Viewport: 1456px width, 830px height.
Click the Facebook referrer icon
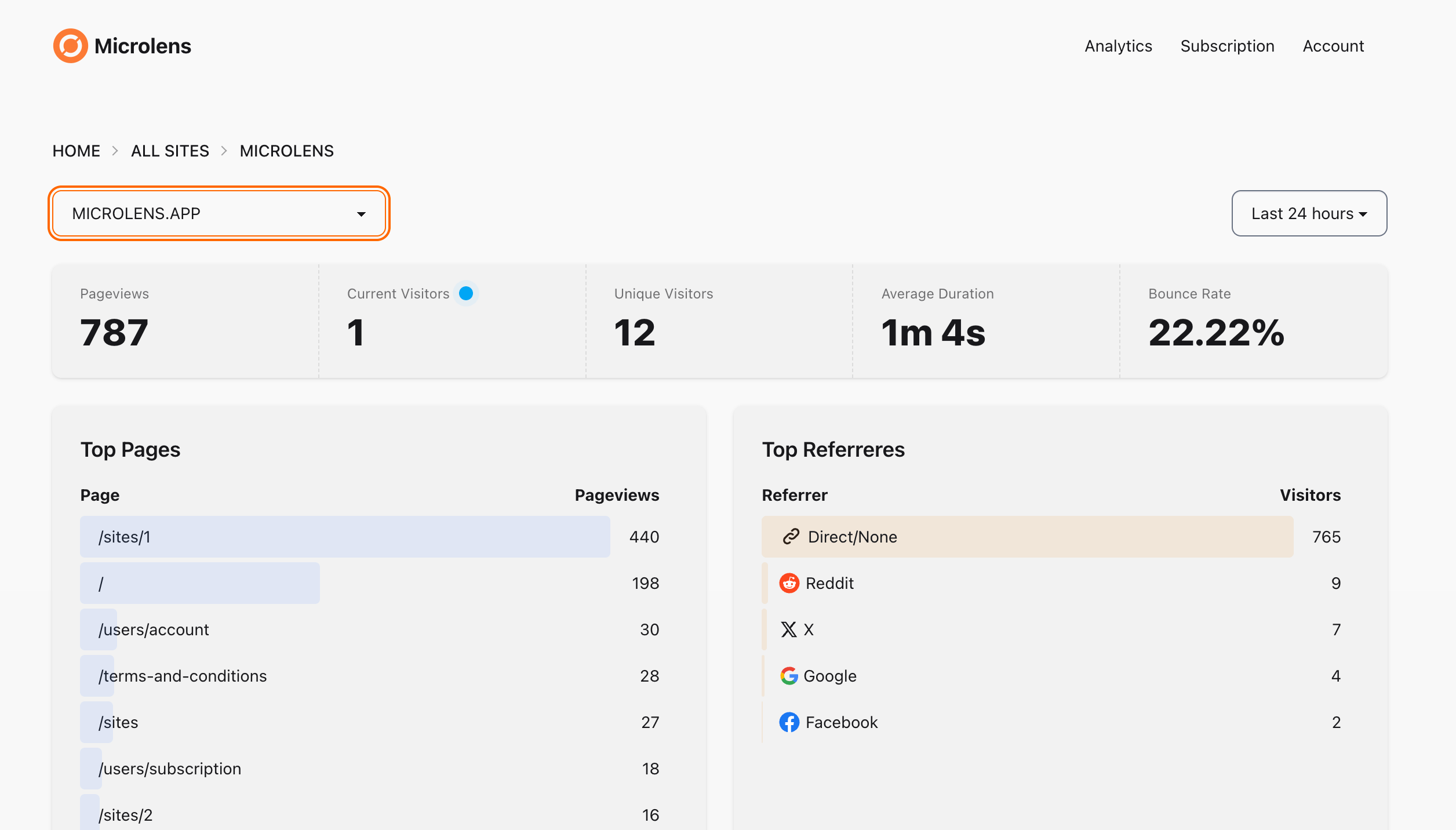click(x=789, y=722)
